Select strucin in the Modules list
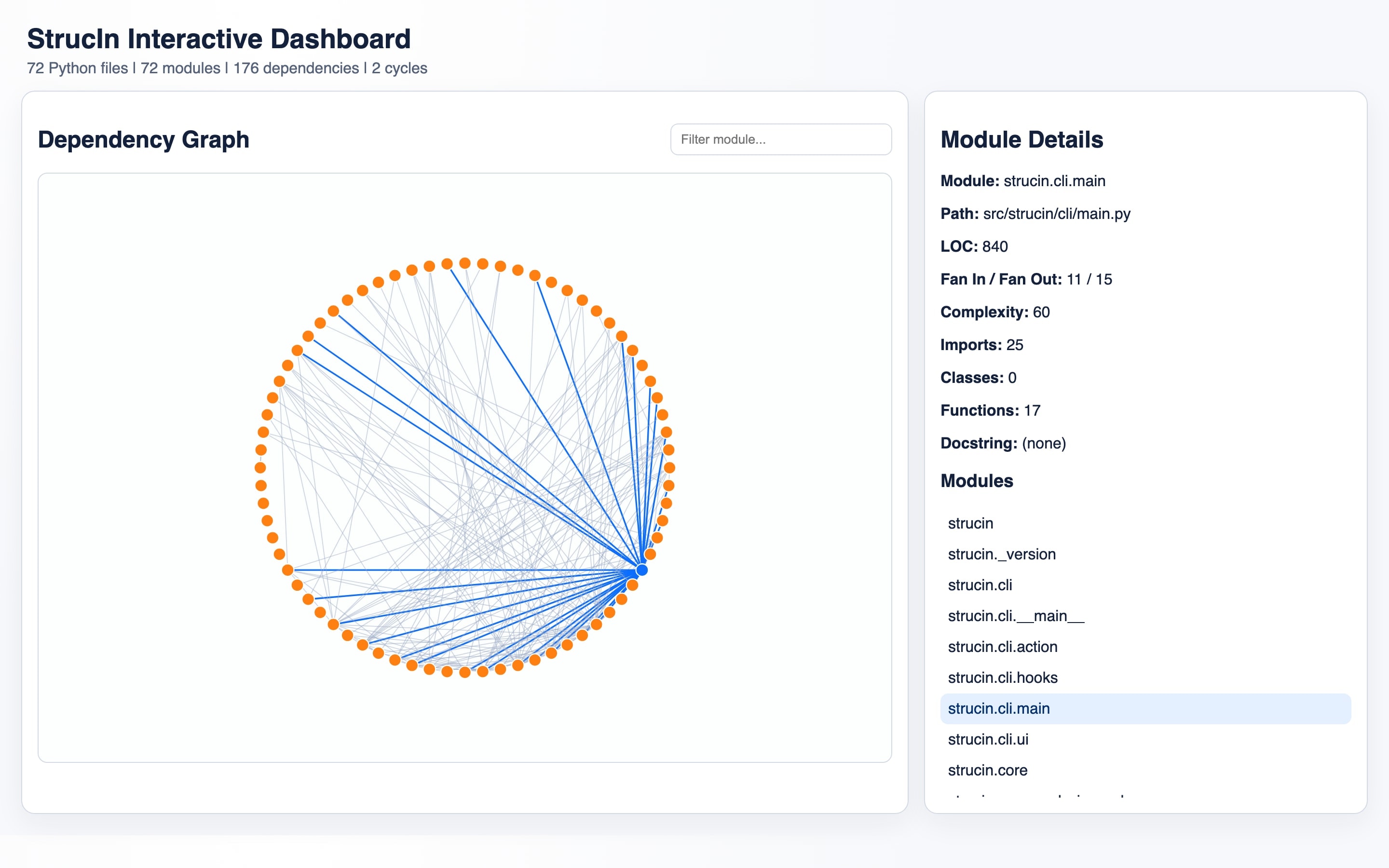1389x868 pixels. click(1145, 523)
